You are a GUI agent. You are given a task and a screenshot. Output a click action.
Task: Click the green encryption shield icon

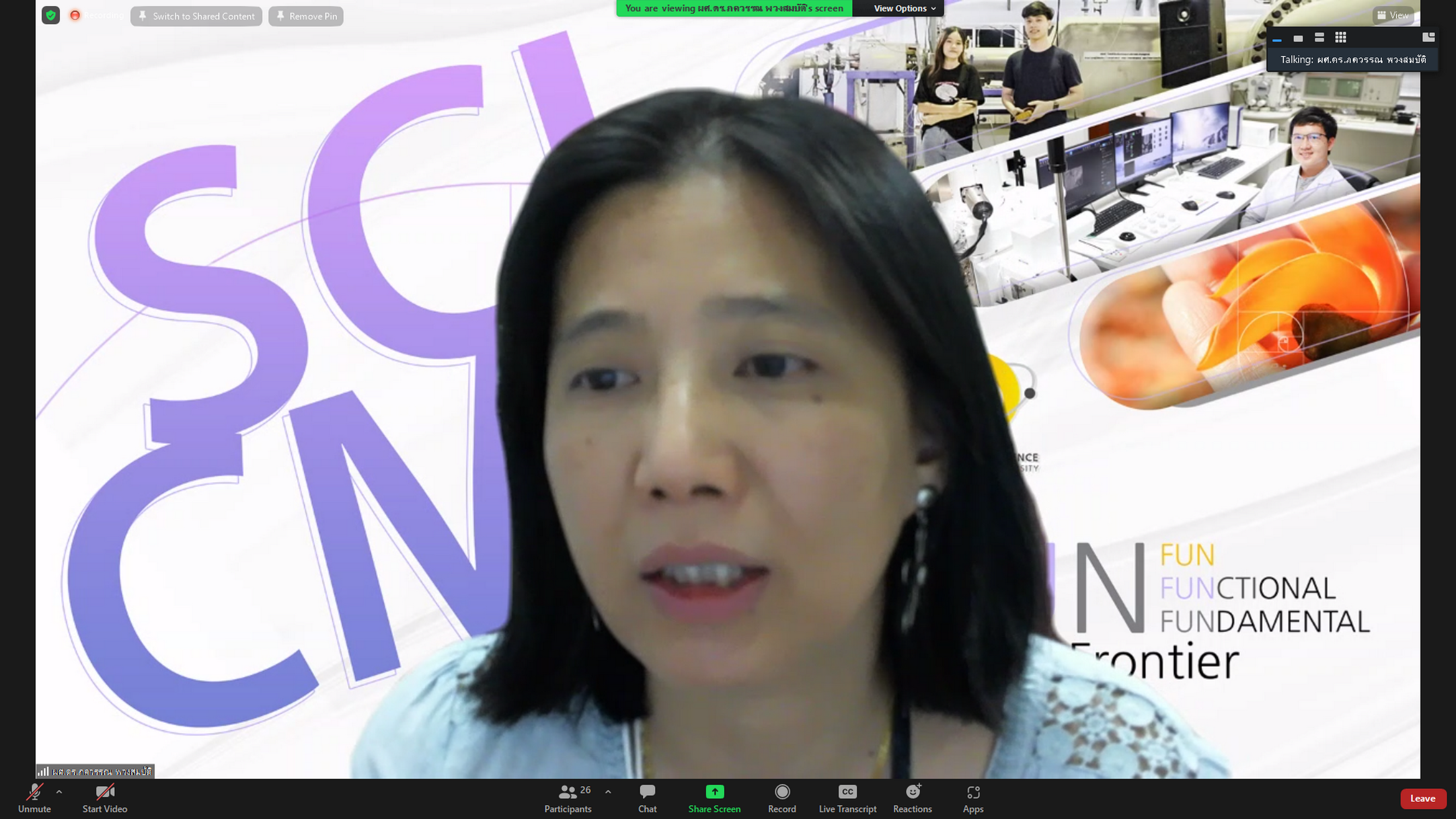pyautogui.click(x=51, y=15)
